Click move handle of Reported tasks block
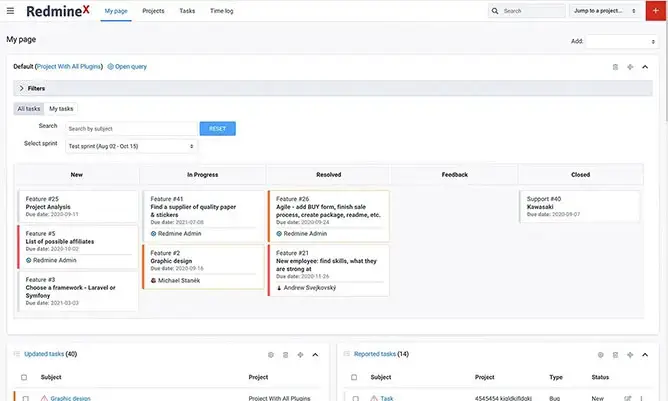Viewport: 668px width, 401px height. click(x=630, y=355)
